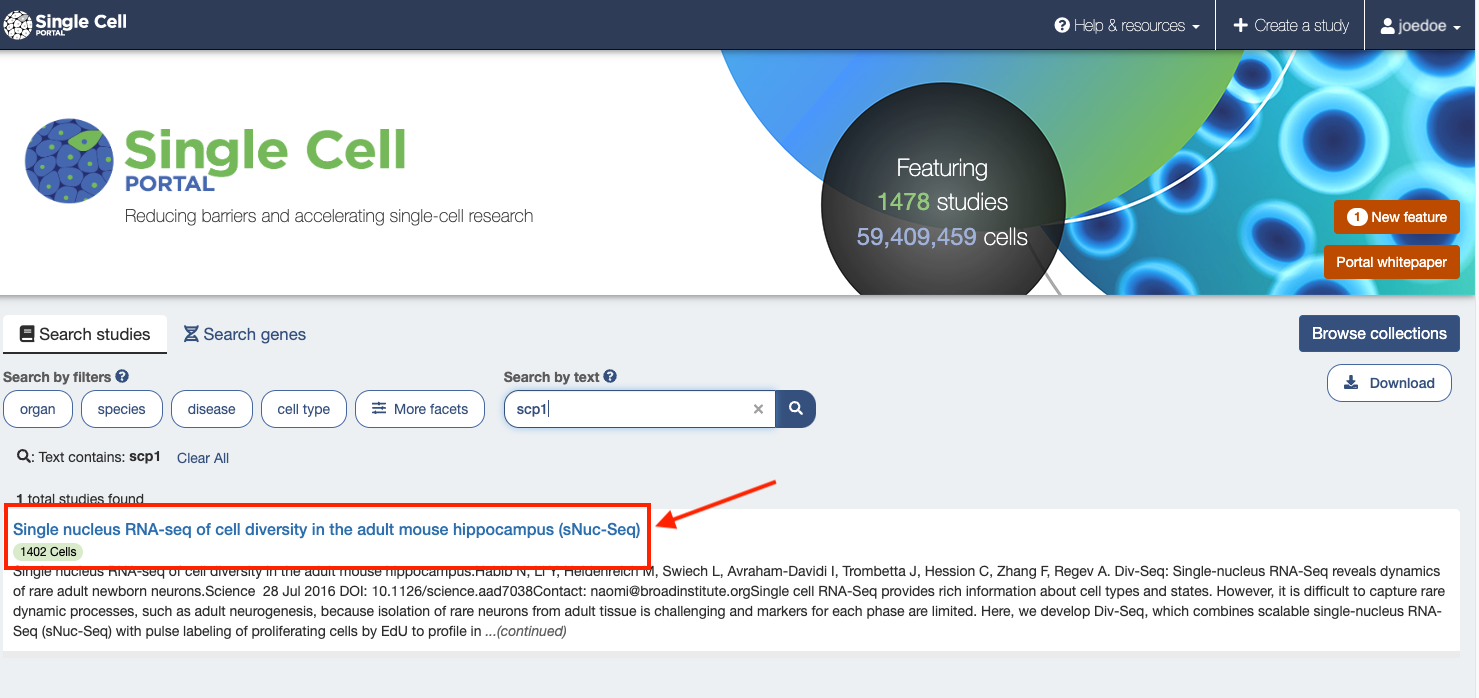Submit search with the magnifier button

[796, 409]
